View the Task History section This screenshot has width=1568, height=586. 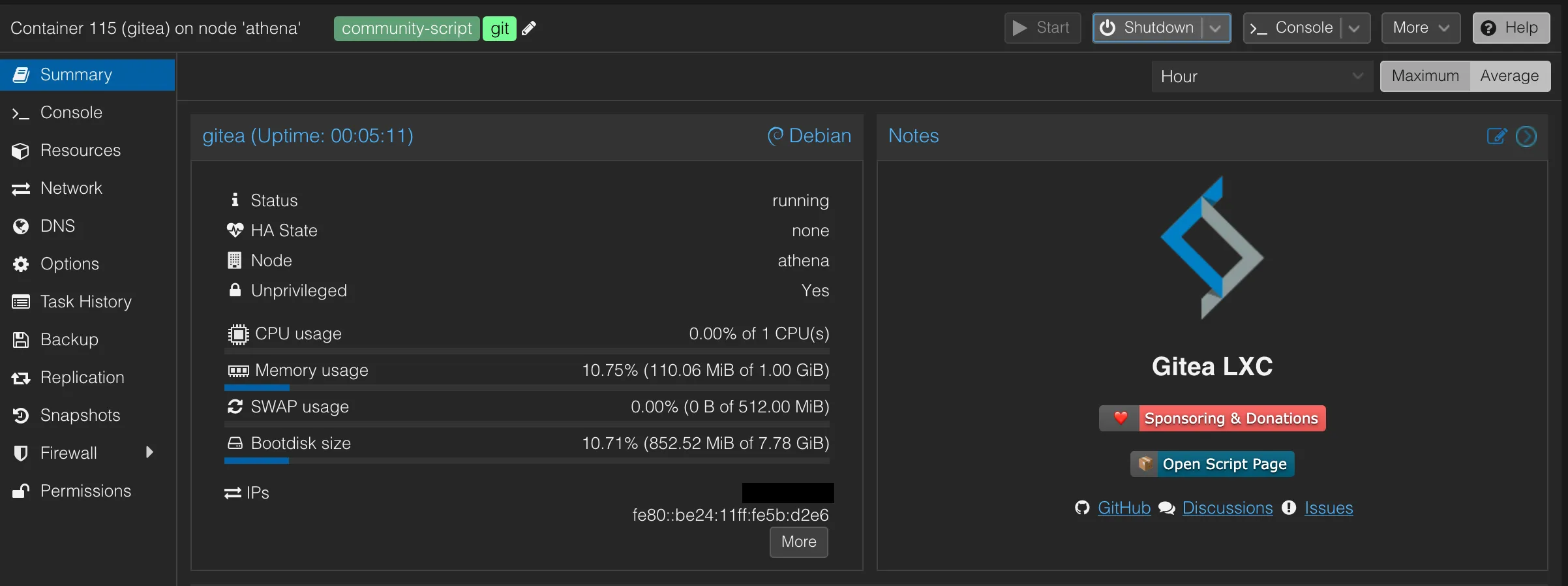pyautogui.click(x=87, y=302)
